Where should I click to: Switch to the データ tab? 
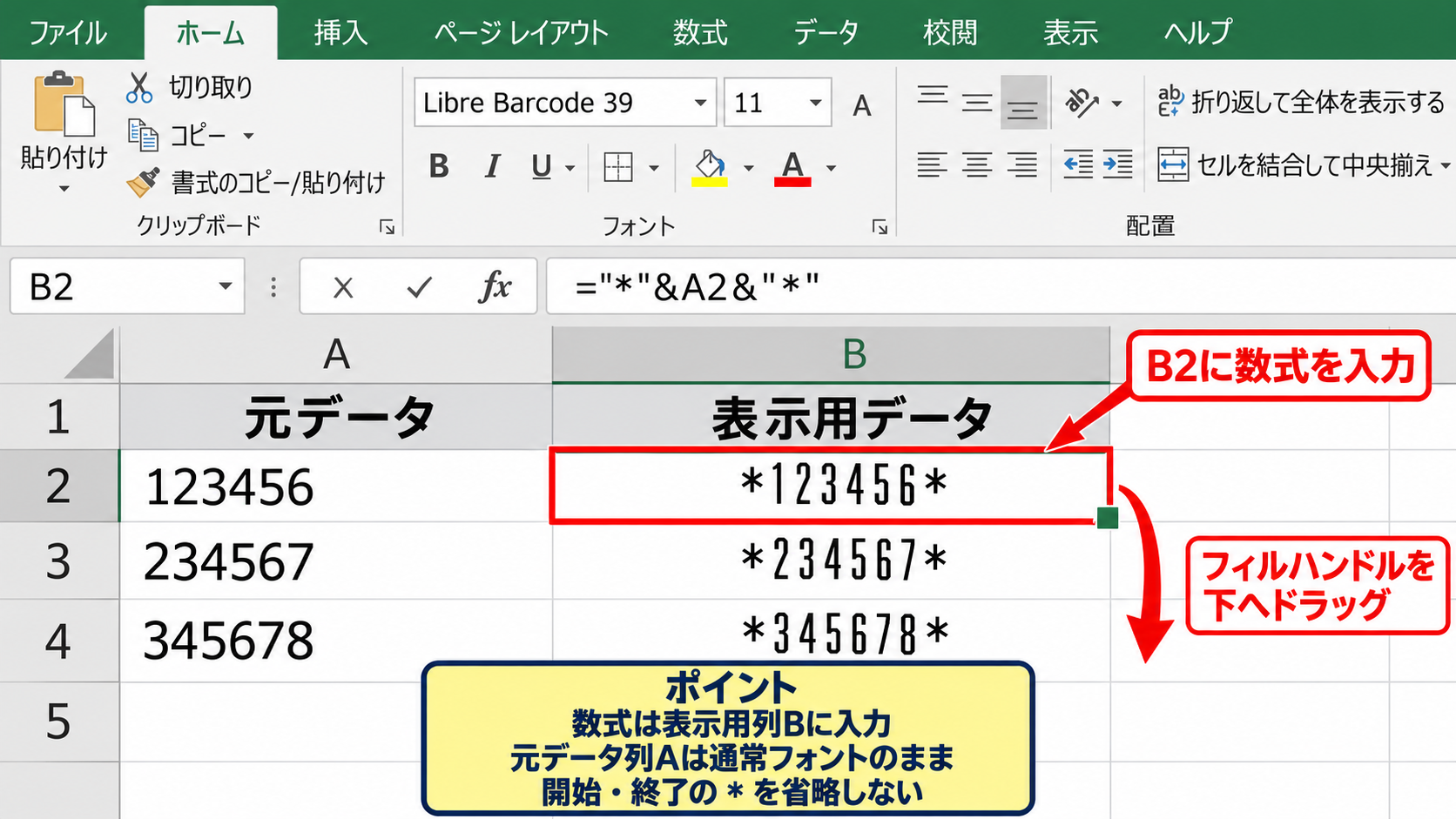(x=826, y=33)
